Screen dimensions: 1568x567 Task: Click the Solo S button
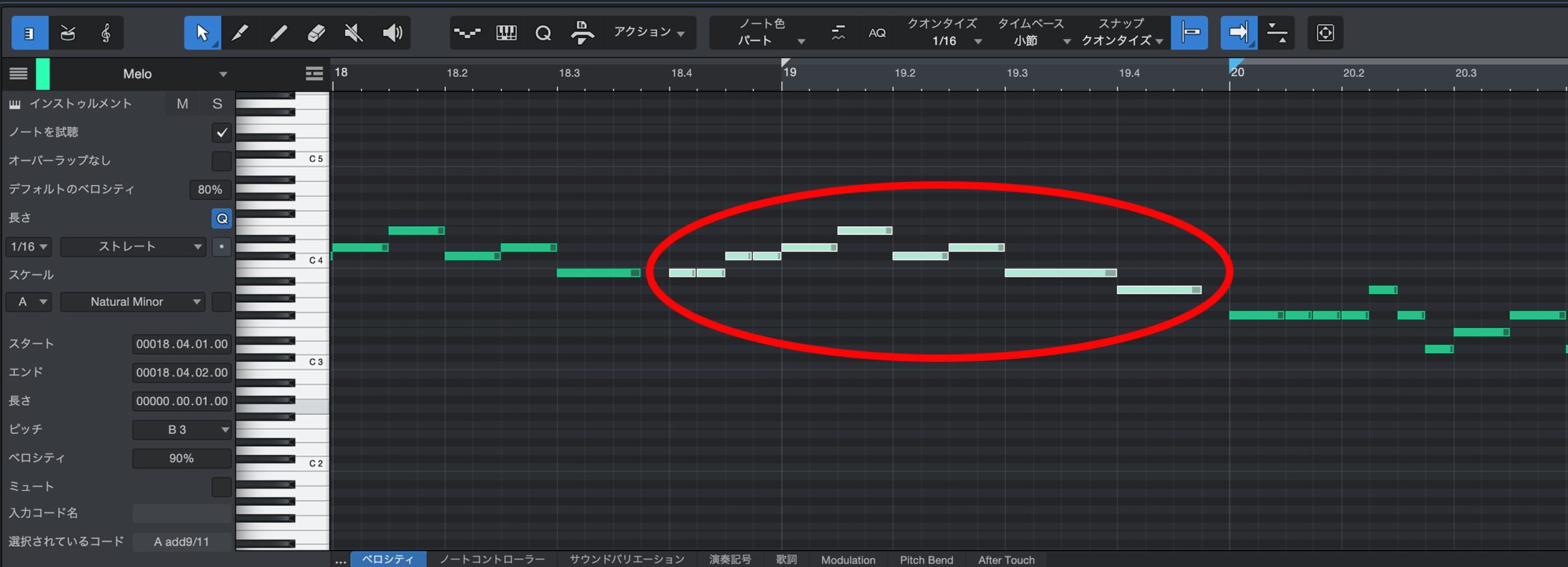217,104
